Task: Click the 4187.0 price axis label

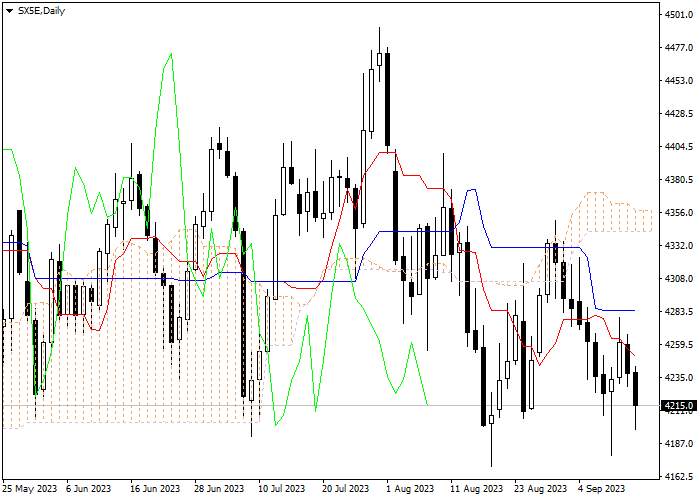Action: (679, 444)
